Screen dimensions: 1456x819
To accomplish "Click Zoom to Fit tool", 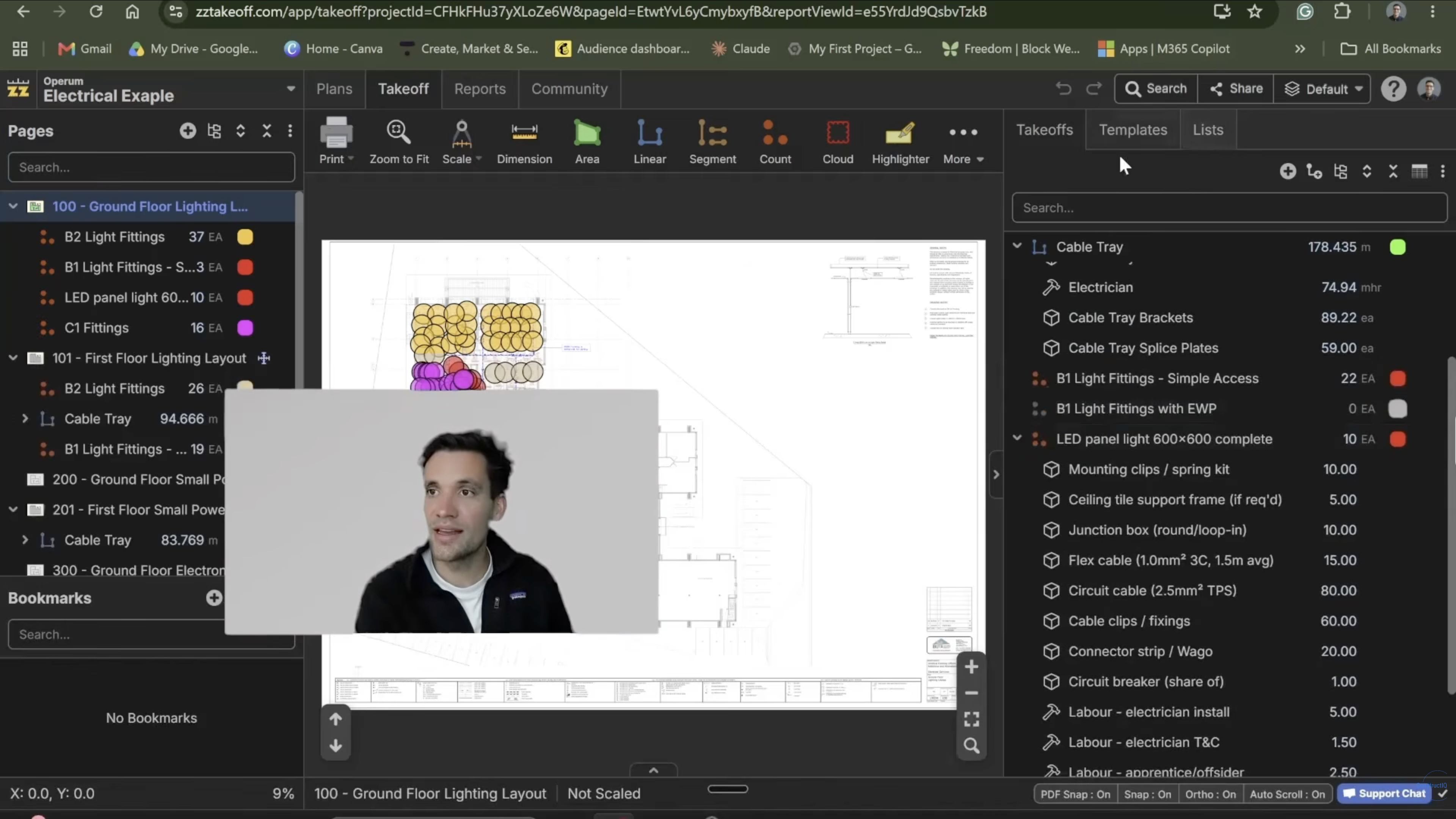I will click(x=399, y=143).
